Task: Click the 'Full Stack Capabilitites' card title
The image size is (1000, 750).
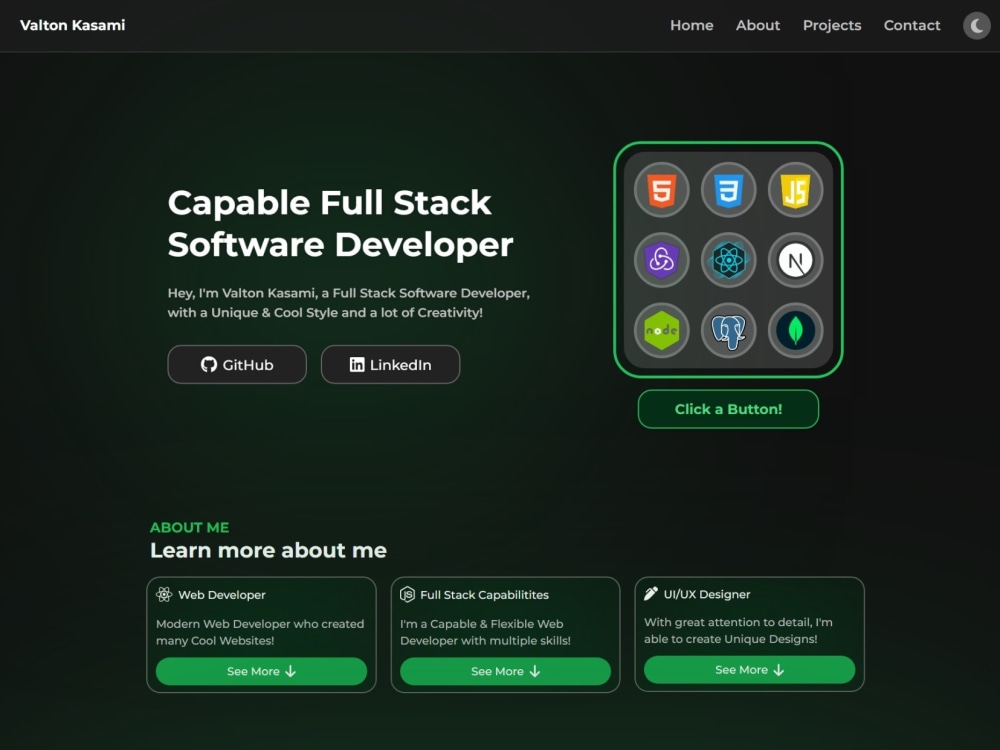Action: pyautogui.click(x=484, y=595)
